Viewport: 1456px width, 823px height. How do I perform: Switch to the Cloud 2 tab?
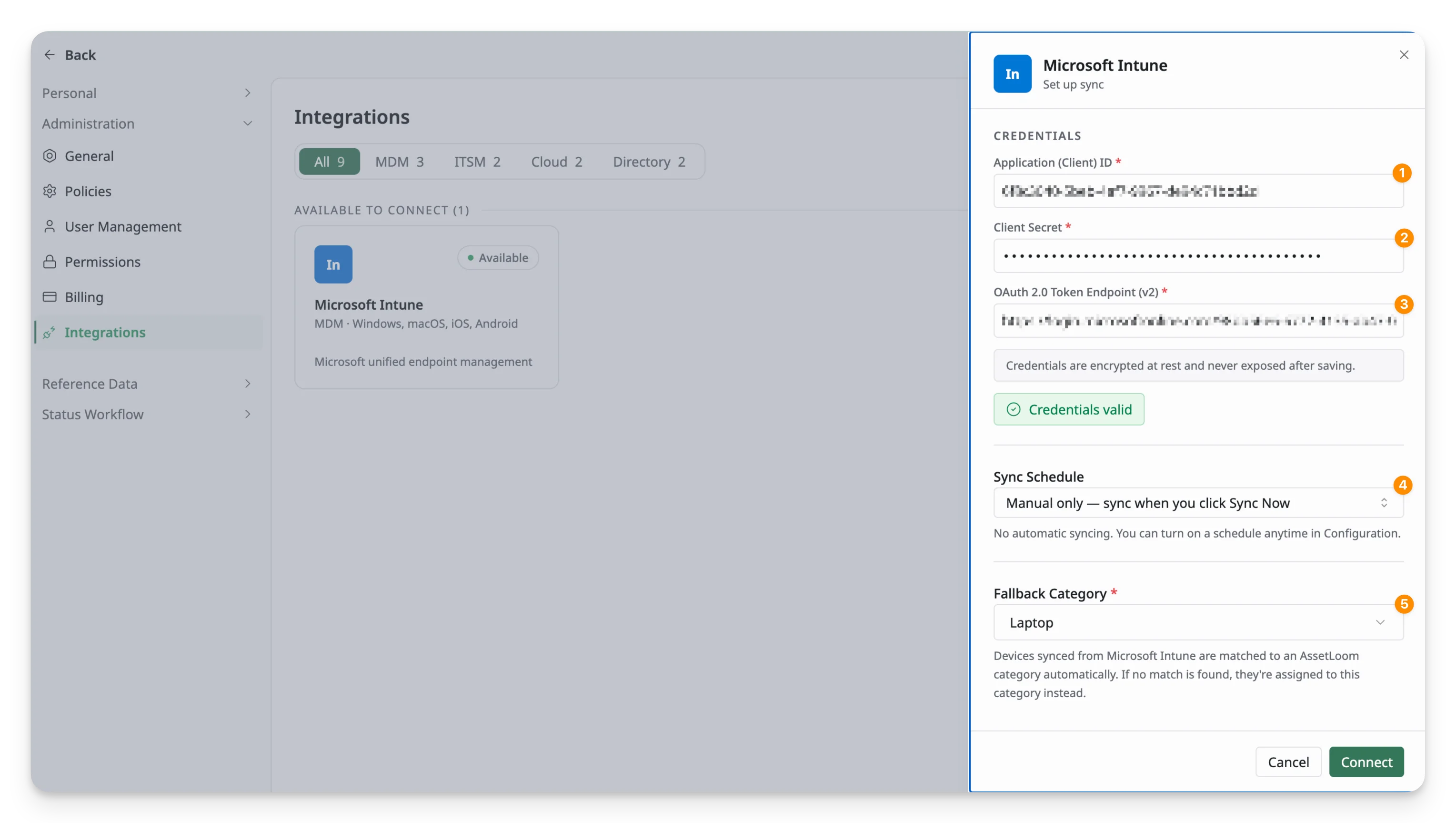point(557,162)
